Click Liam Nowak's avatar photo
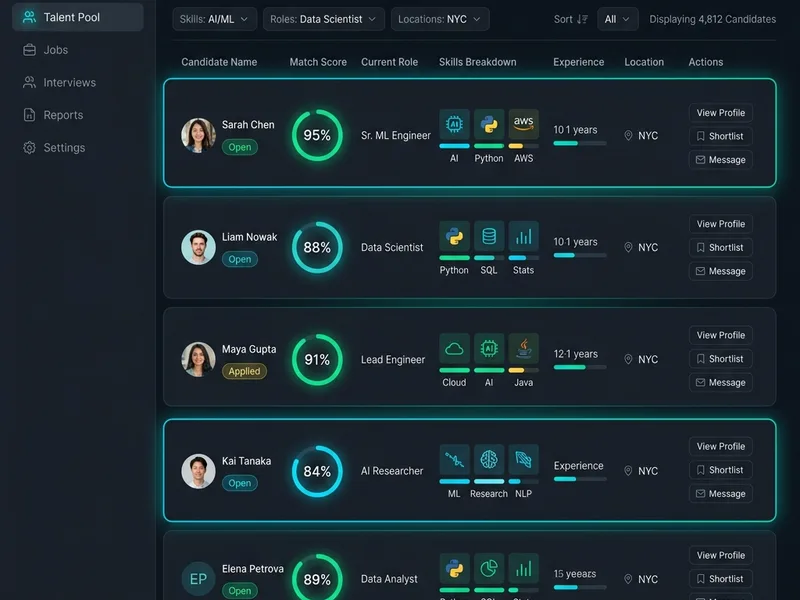 (x=198, y=247)
